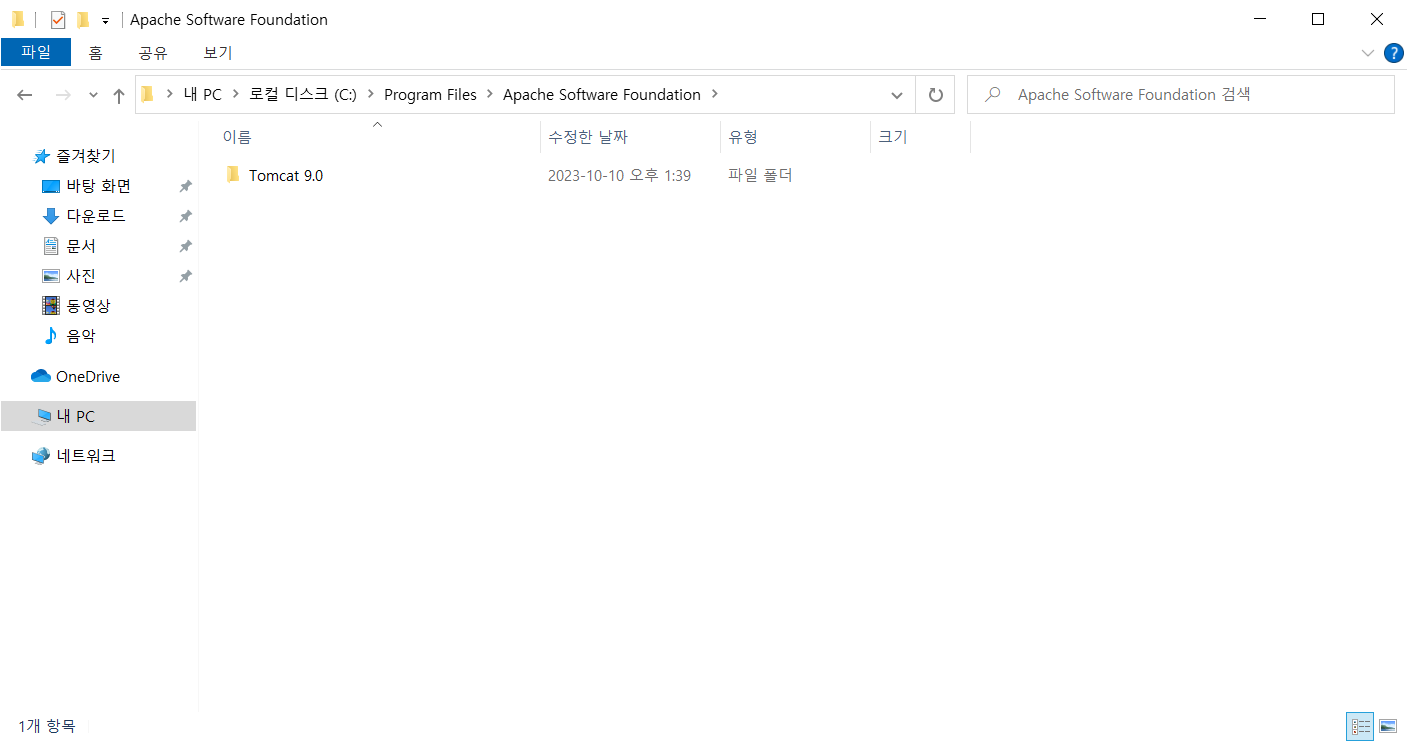Viewport: 1408px width, 742px height.
Task: Open 동영상 in navigation pane
Action: (x=88, y=306)
